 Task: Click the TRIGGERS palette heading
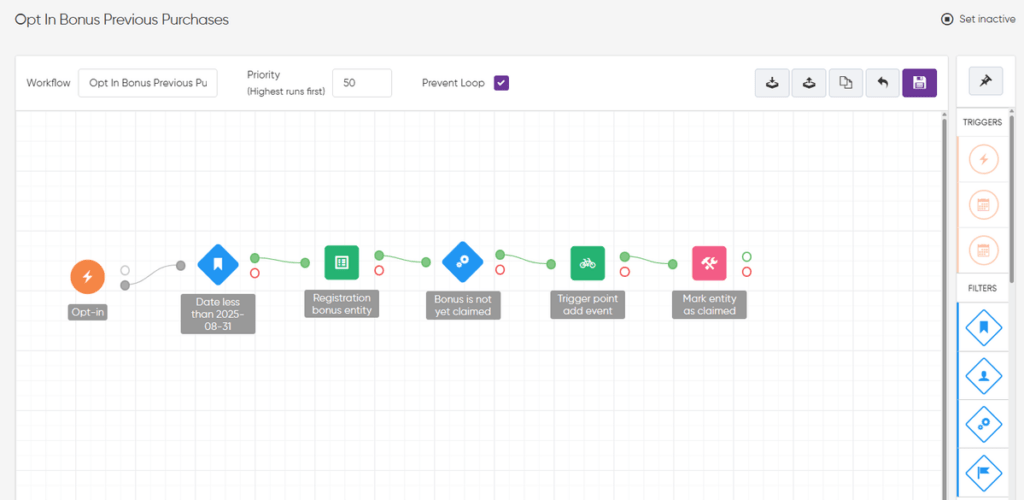click(x=982, y=122)
